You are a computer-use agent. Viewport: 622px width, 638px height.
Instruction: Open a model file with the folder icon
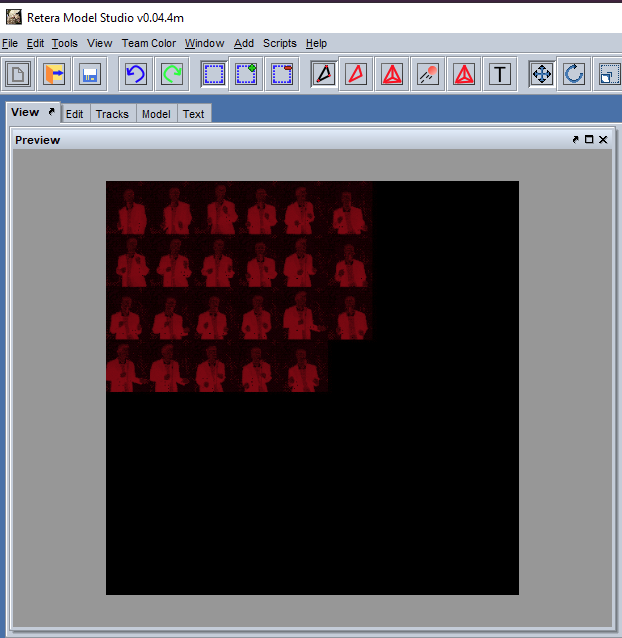coord(54,74)
